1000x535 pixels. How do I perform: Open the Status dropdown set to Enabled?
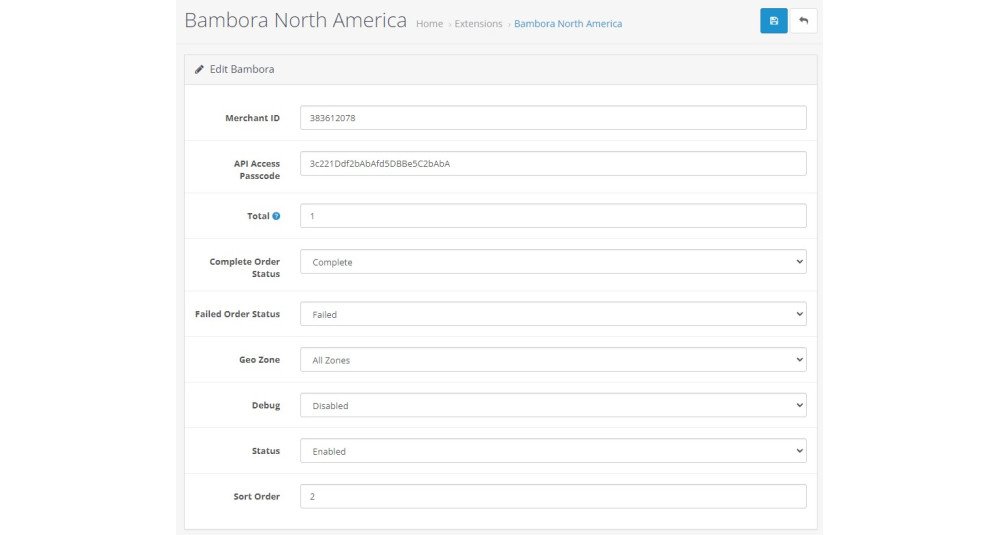[553, 451]
